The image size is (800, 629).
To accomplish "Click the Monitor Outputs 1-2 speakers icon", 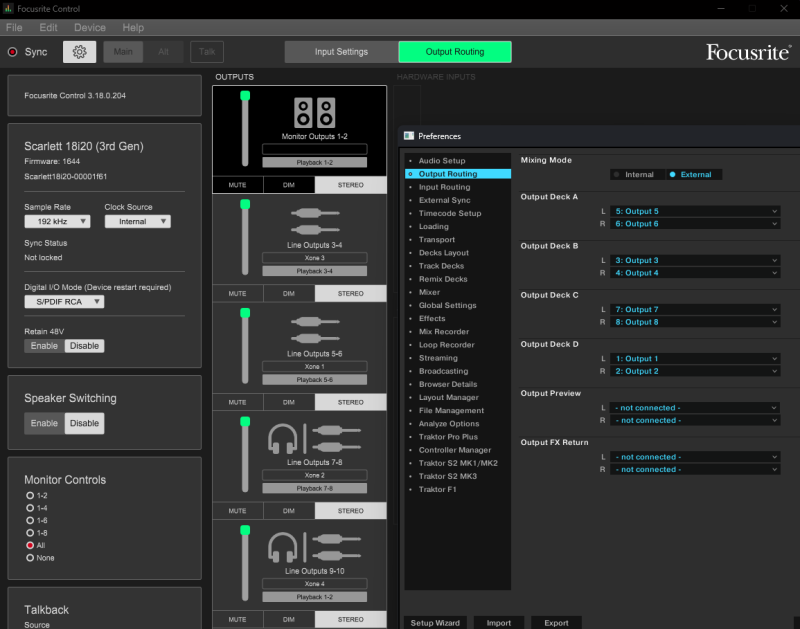I will [x=314, y=112].
